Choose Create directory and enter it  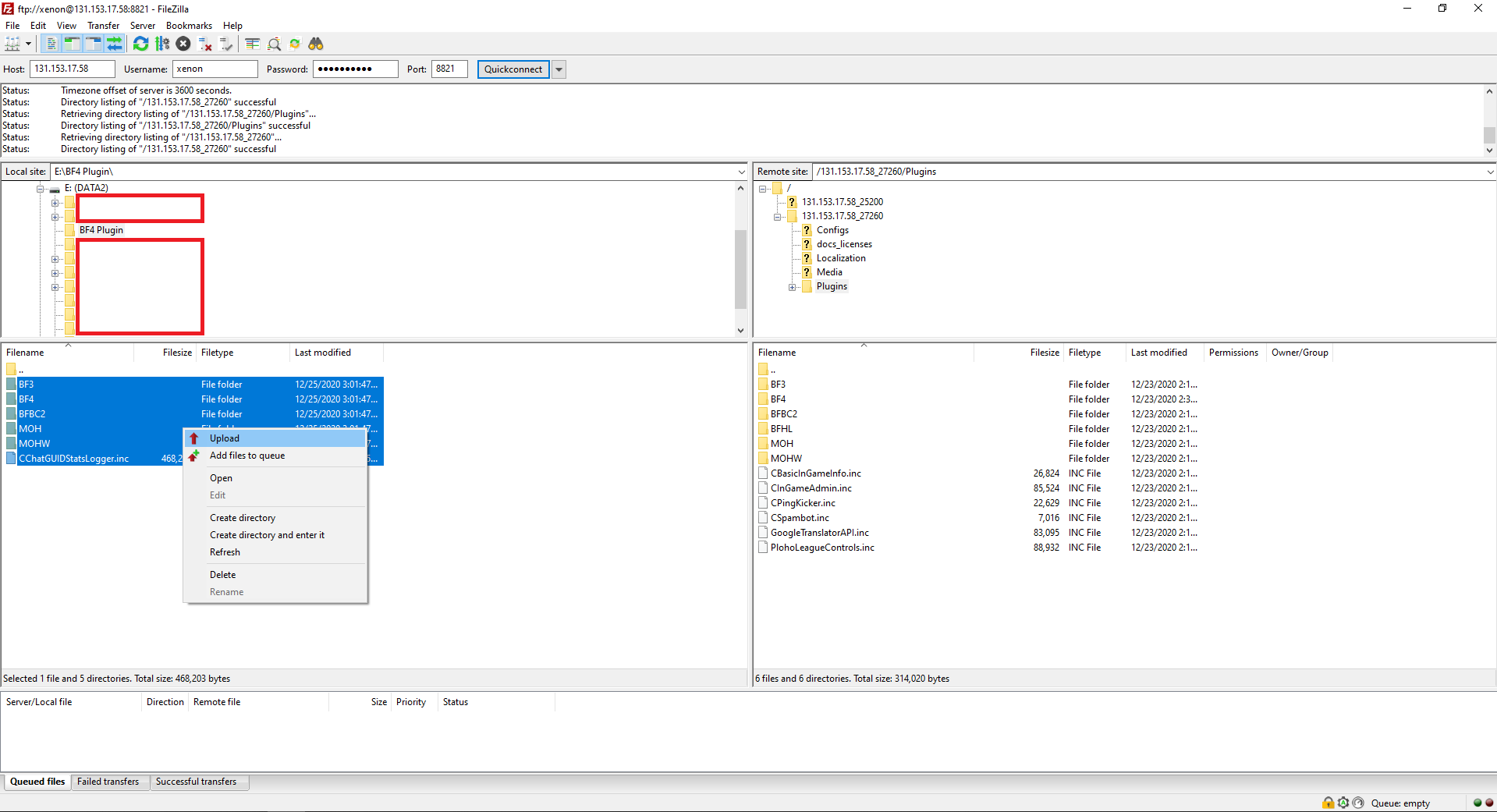275,535
